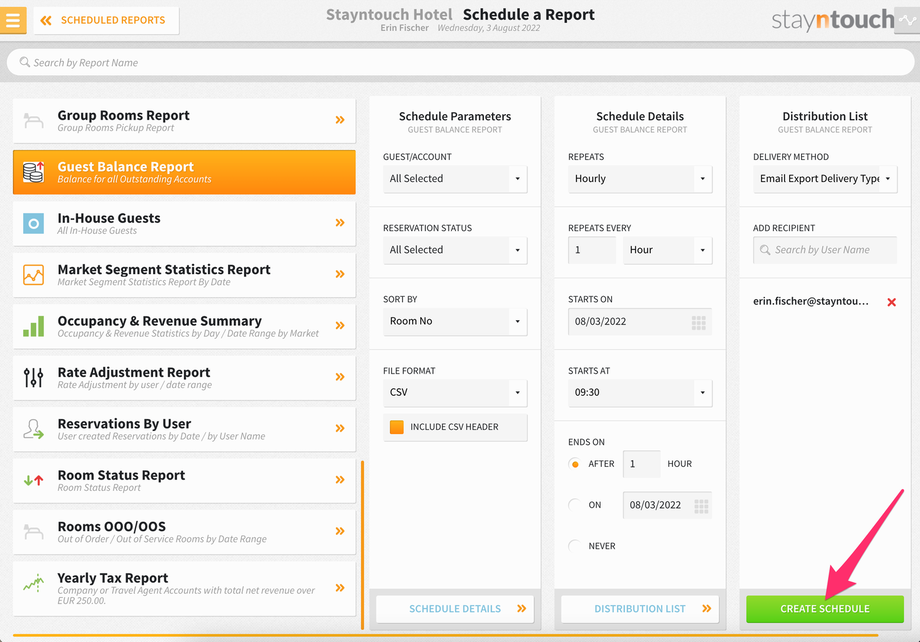This screenshot has width=920, height=642.
Task: Click the chevron on Group Rooms Report row
Action: pos(340,120)
